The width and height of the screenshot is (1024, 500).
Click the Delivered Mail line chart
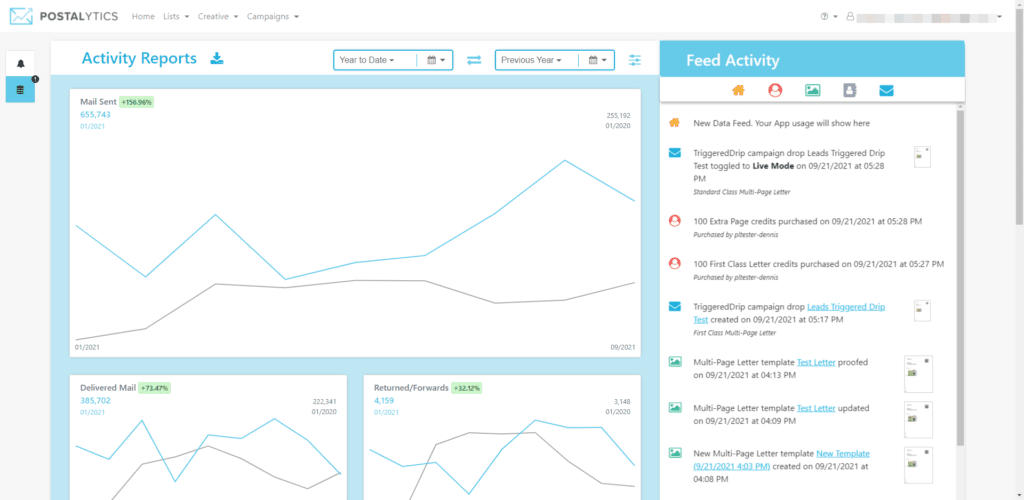coord(208,457)
